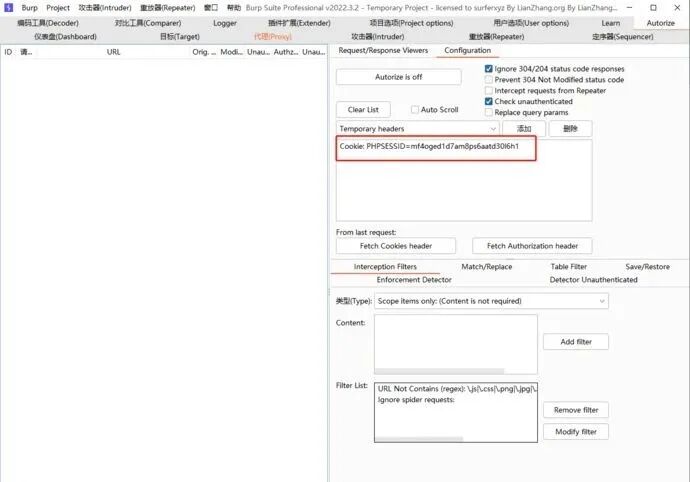Enable Replace query params checkbox
Screen dimensions: 690x482
(x=488, y=112)
